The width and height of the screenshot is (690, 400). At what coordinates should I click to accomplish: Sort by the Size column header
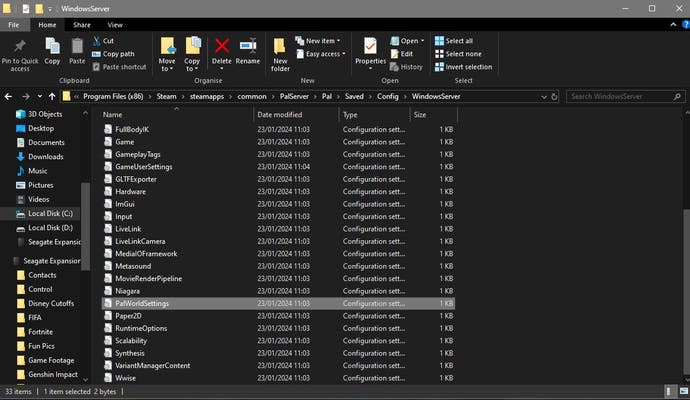(x=433, y=114)
